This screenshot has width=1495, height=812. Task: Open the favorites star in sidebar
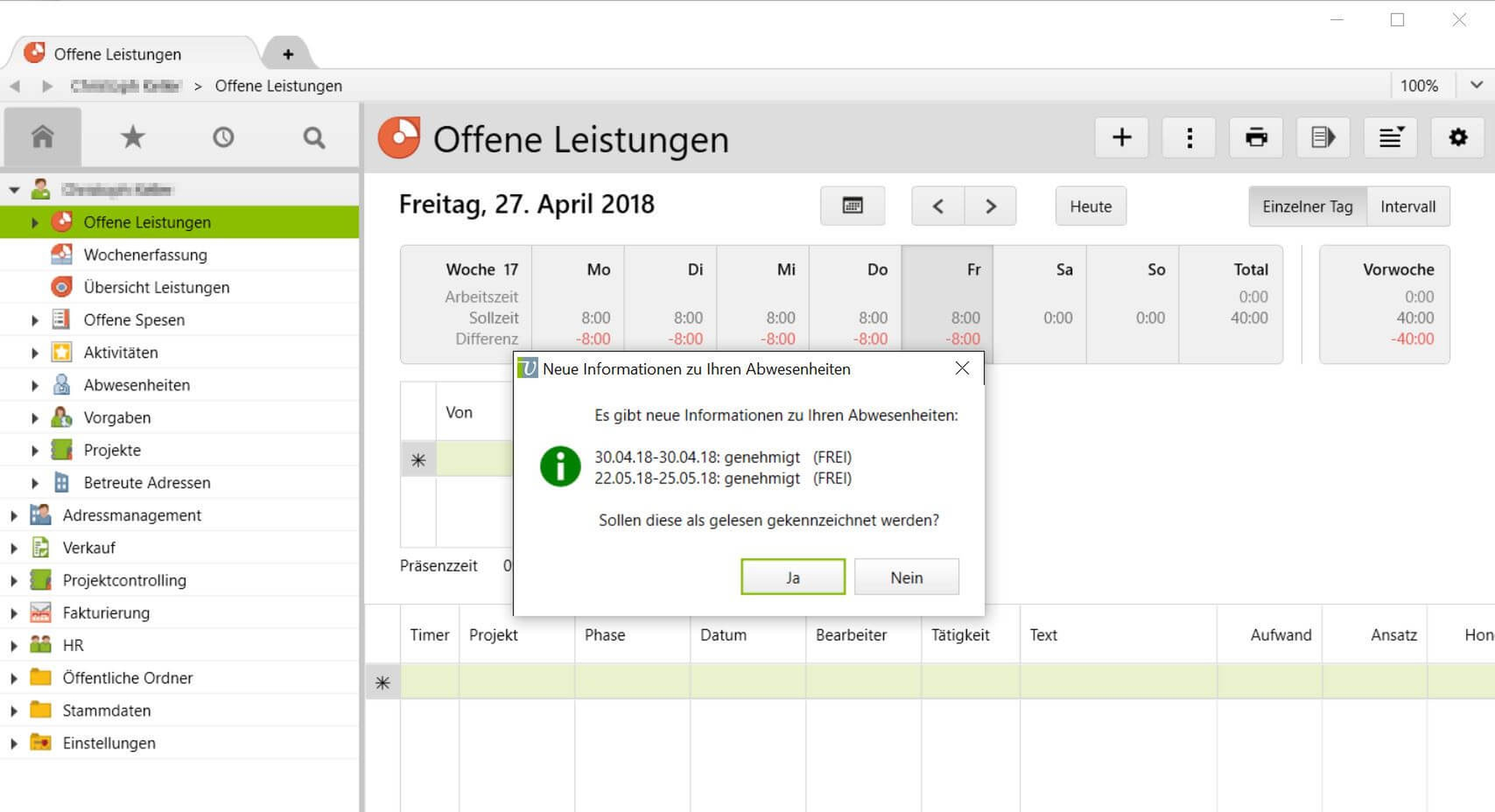click(132, 137)
